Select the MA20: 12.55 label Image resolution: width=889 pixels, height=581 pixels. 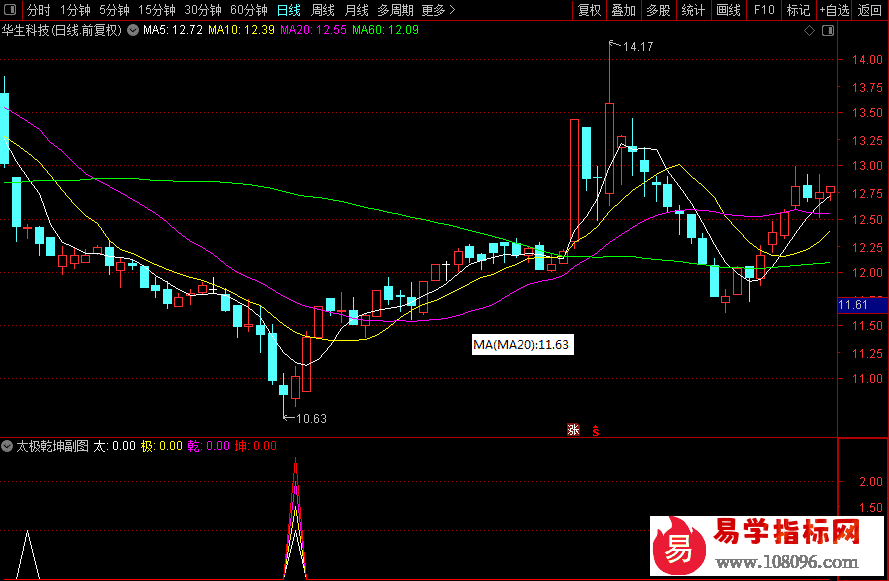[x=314, y=30]
